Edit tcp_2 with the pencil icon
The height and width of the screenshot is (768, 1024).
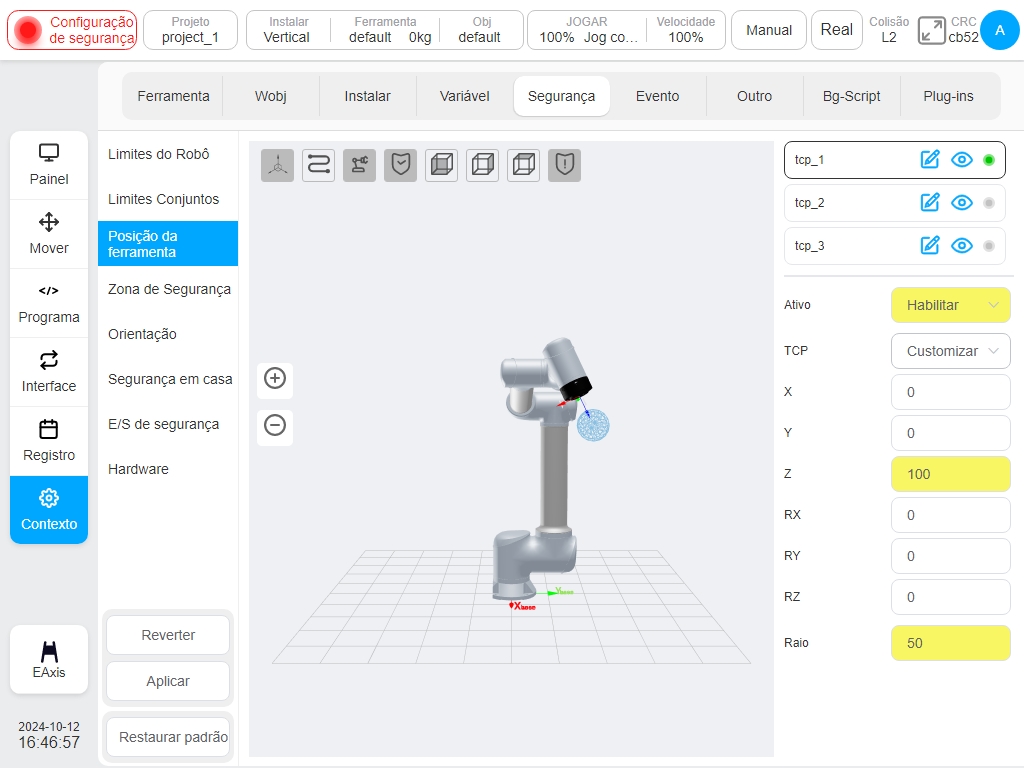pyautogui.click(x=929, y=202)
